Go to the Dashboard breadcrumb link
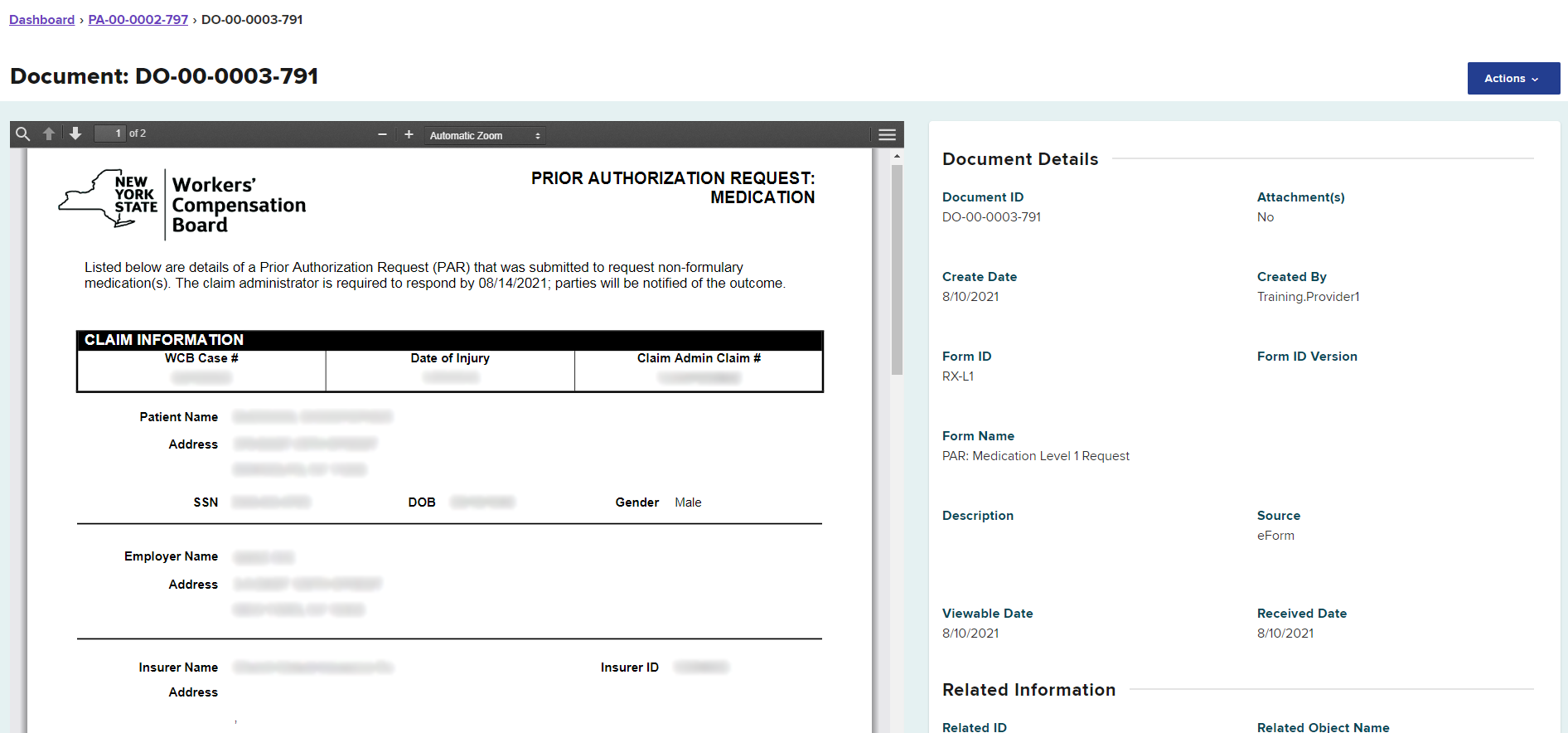The image size is (1568, 733). [x=41, y=20]
